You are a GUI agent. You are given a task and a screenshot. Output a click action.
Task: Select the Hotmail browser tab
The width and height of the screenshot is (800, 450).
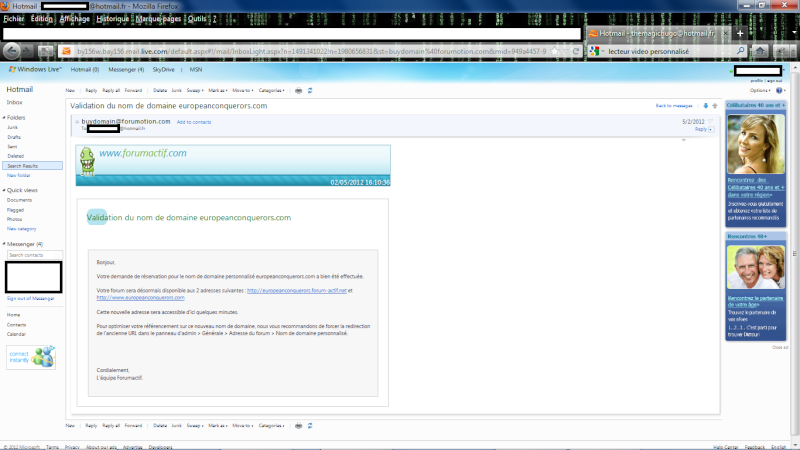point(658,33)
